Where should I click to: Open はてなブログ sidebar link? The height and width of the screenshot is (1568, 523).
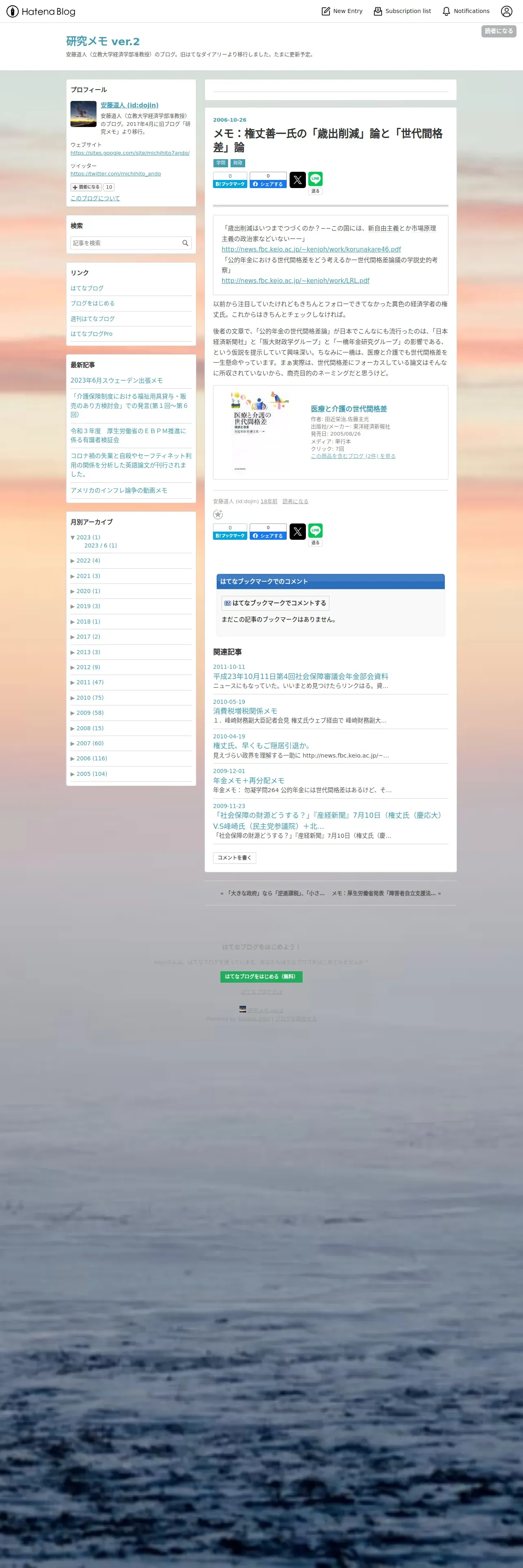pyautogui.click(x=87, y=289)
